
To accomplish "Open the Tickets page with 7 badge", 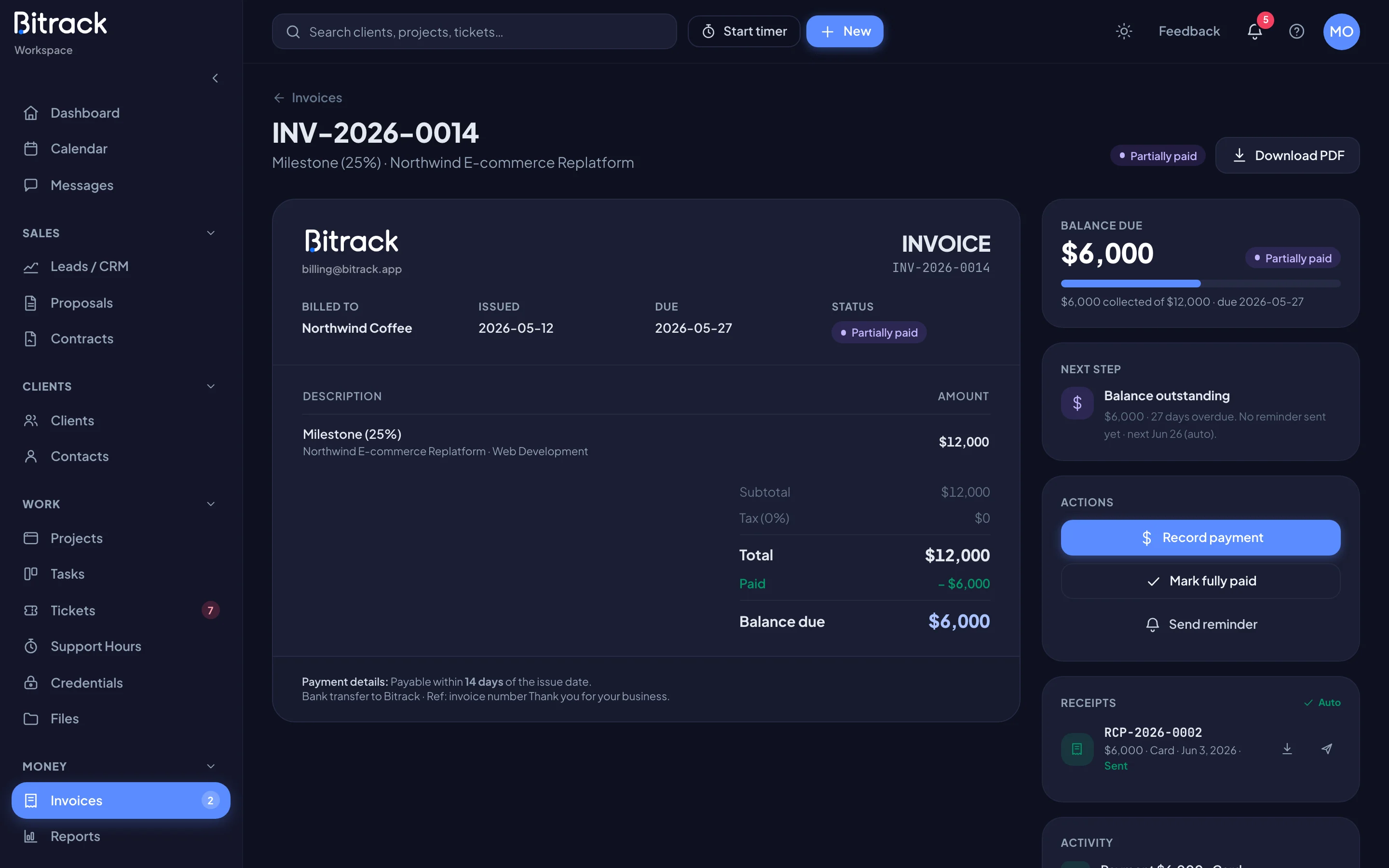I will point(121,610).
